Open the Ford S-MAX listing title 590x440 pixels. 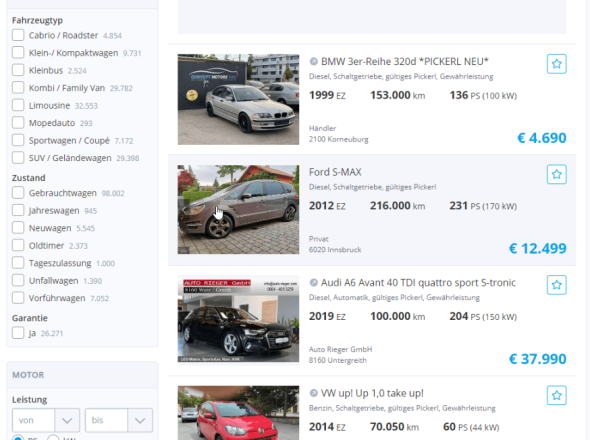tap(335, 172)
